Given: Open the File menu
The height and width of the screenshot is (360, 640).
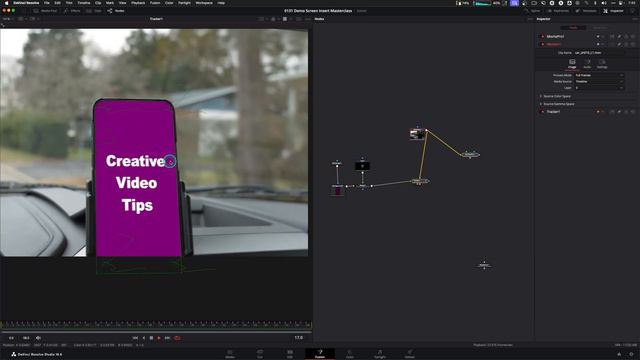Looking at the screenshot, I should pyautogui.click(x=47, y=3).
